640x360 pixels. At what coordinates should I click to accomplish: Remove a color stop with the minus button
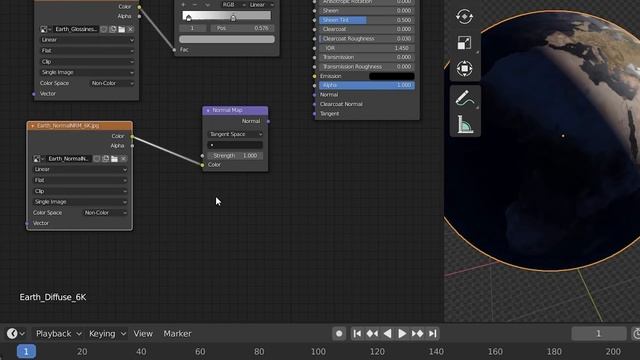pos(195,4)
